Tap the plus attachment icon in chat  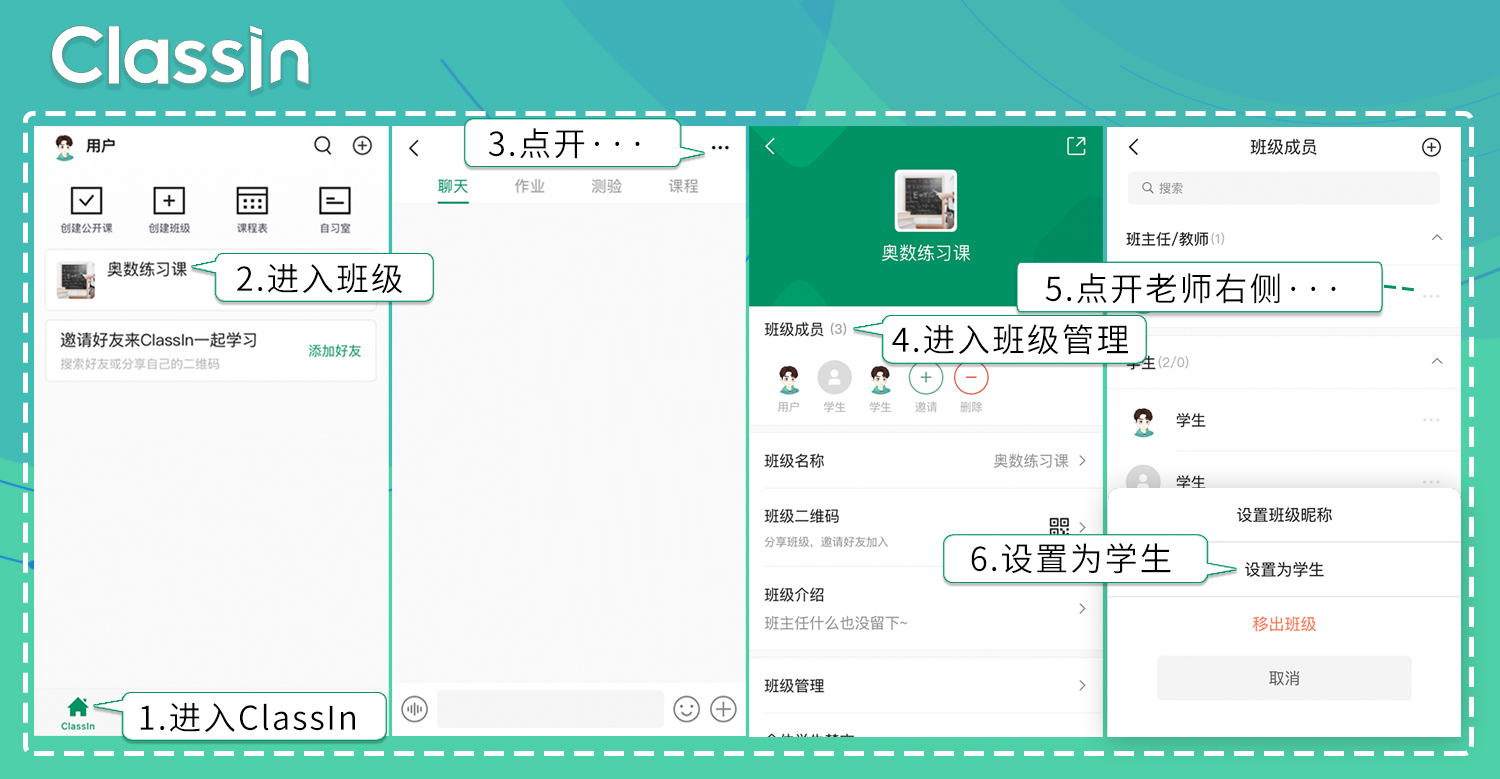pyautogui.click(x=723, y=709)
